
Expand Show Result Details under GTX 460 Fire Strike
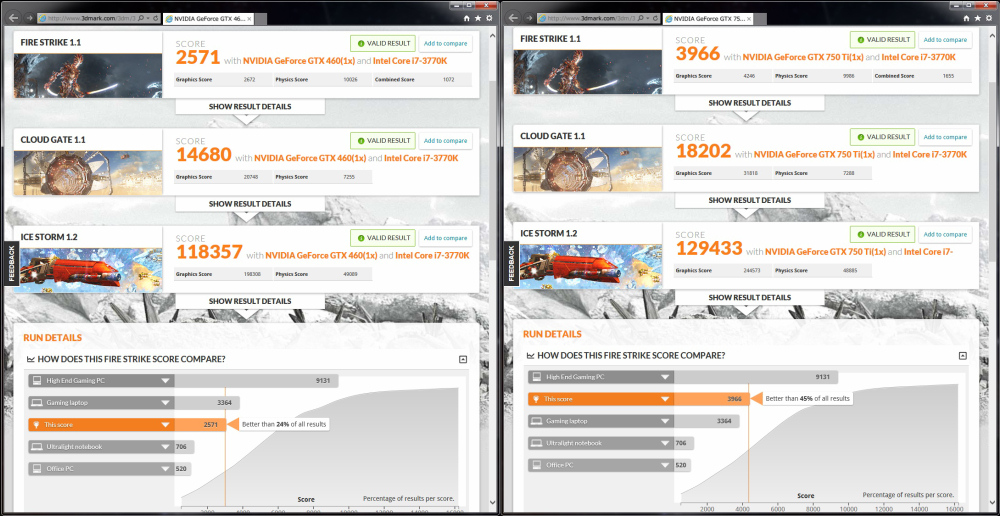(250, 107)
